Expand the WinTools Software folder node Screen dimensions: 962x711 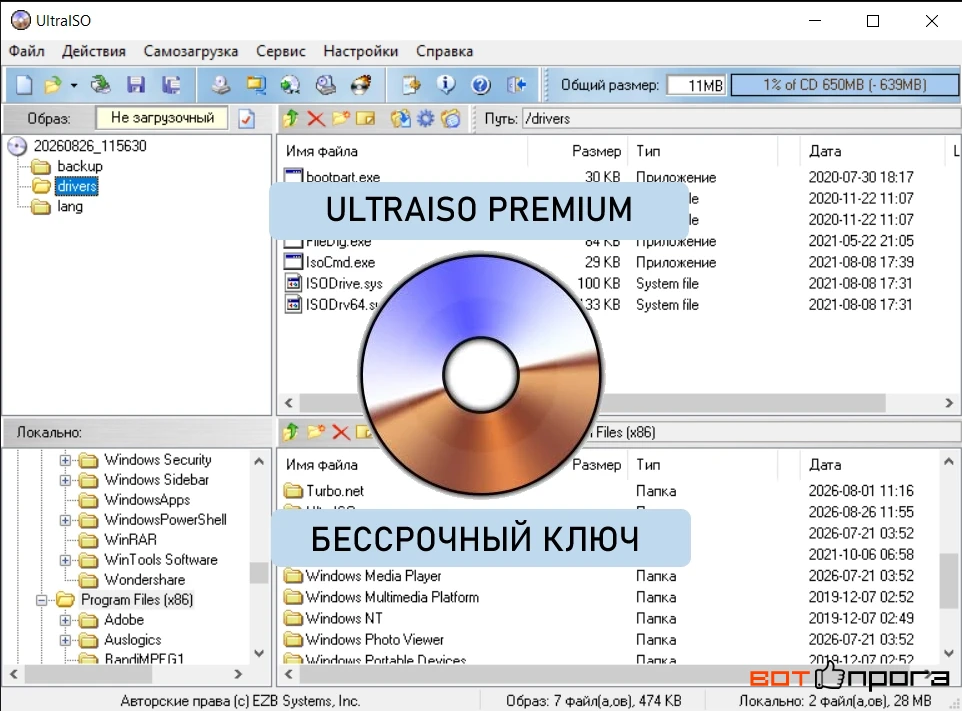[x=66, y=560]
